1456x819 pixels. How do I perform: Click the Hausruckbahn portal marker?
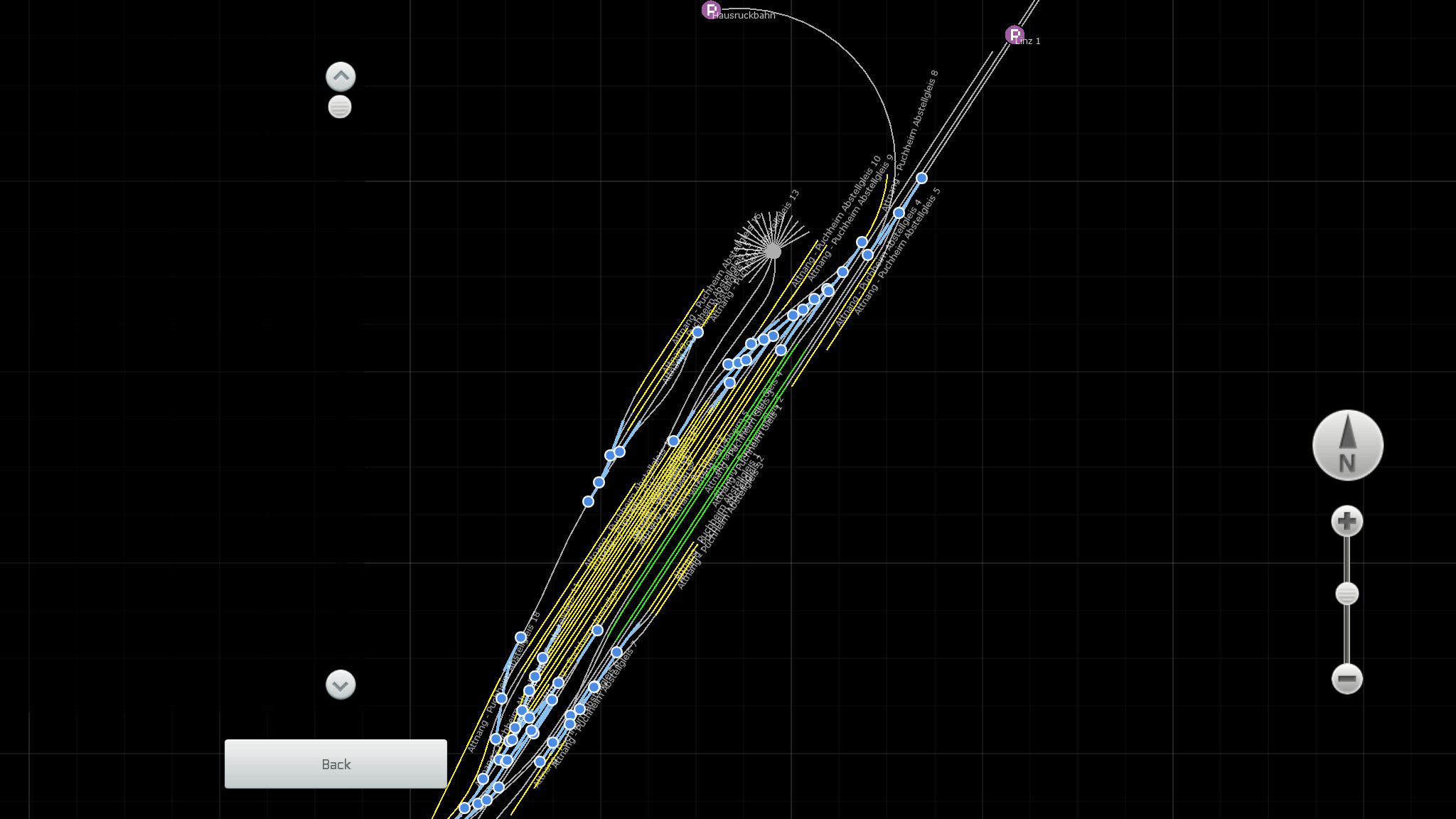pos(710,10)
